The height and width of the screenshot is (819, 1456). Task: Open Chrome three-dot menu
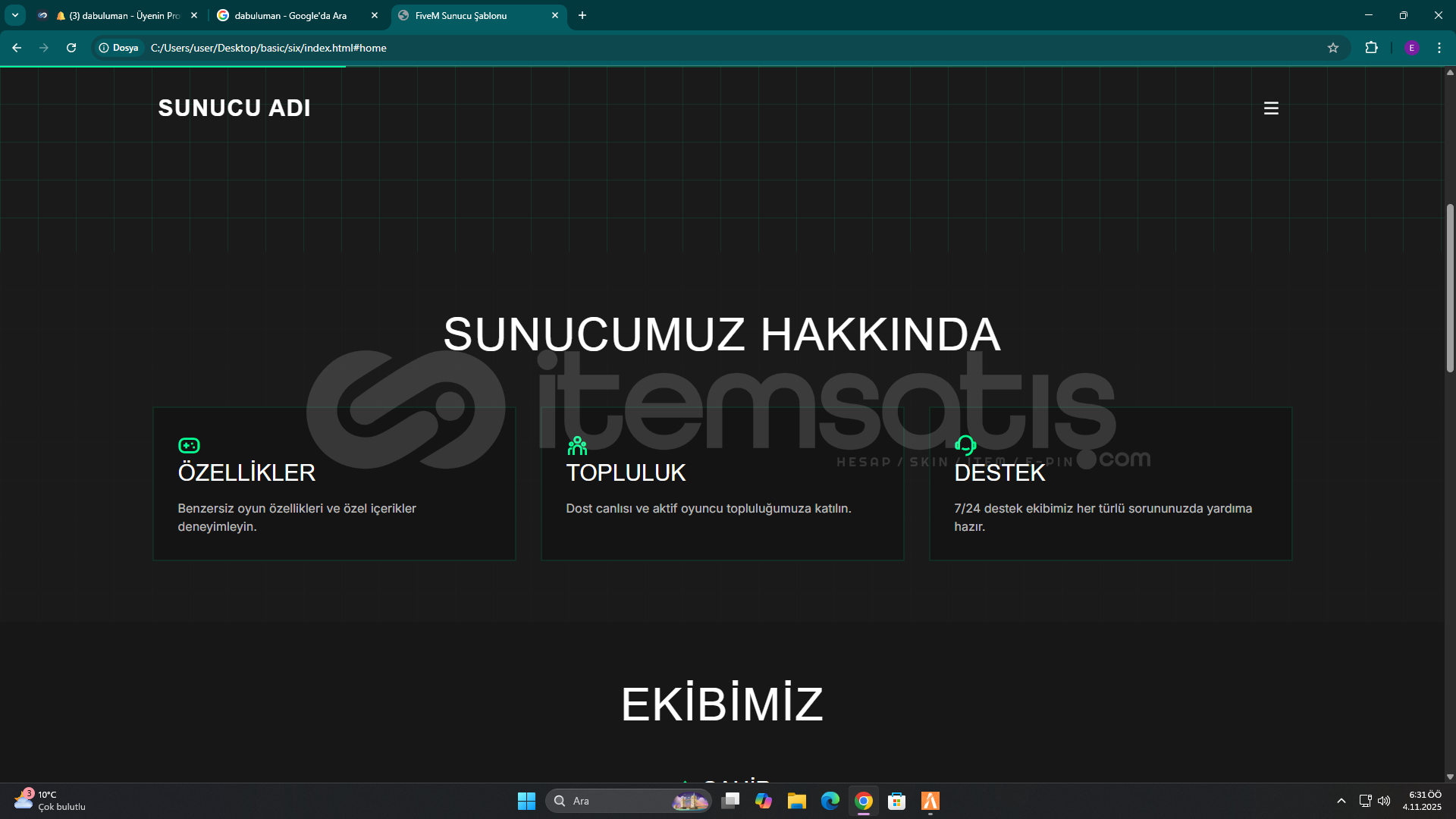[1439, 48]
